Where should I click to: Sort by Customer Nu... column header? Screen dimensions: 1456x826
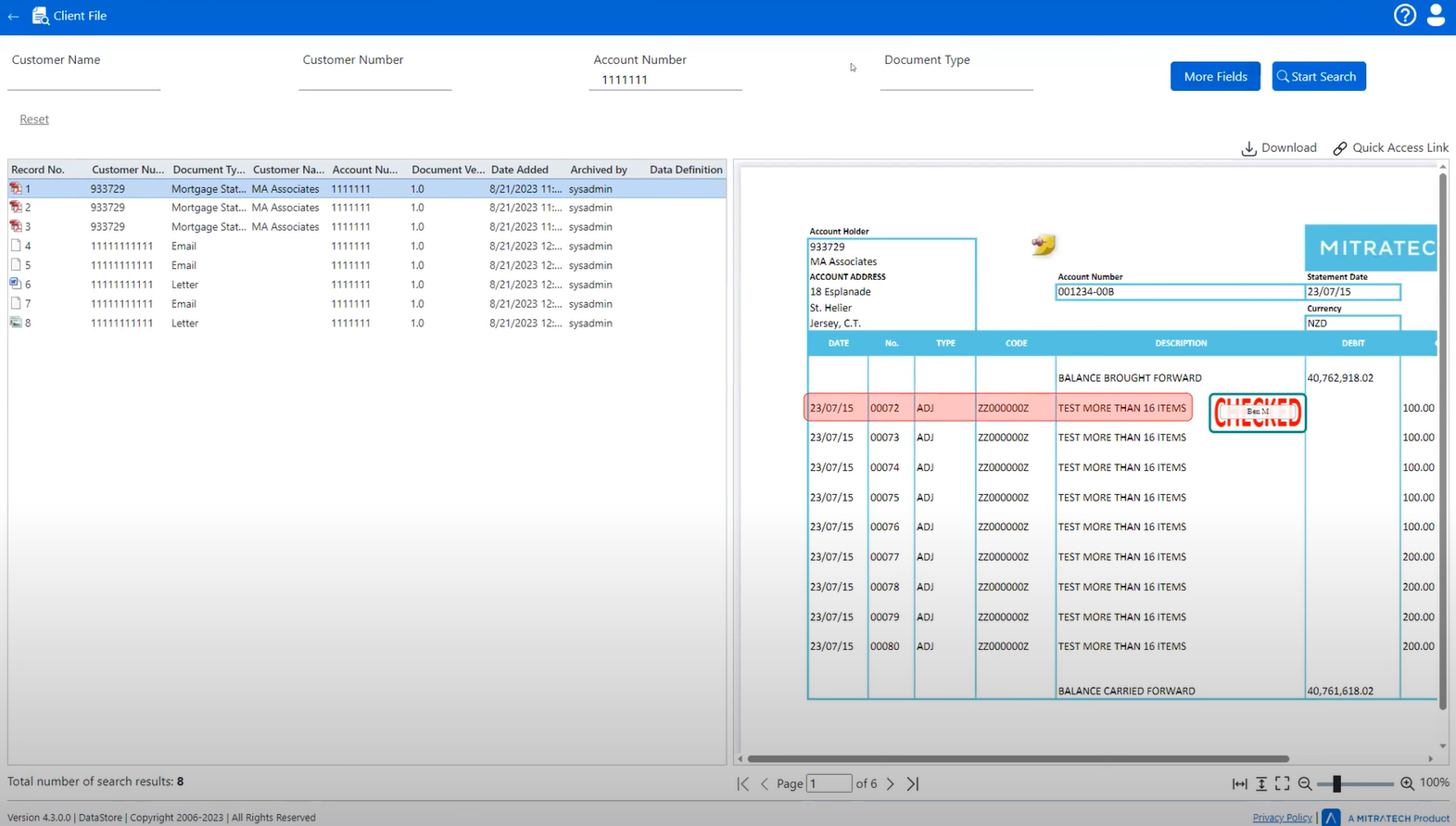click(128, 170)
